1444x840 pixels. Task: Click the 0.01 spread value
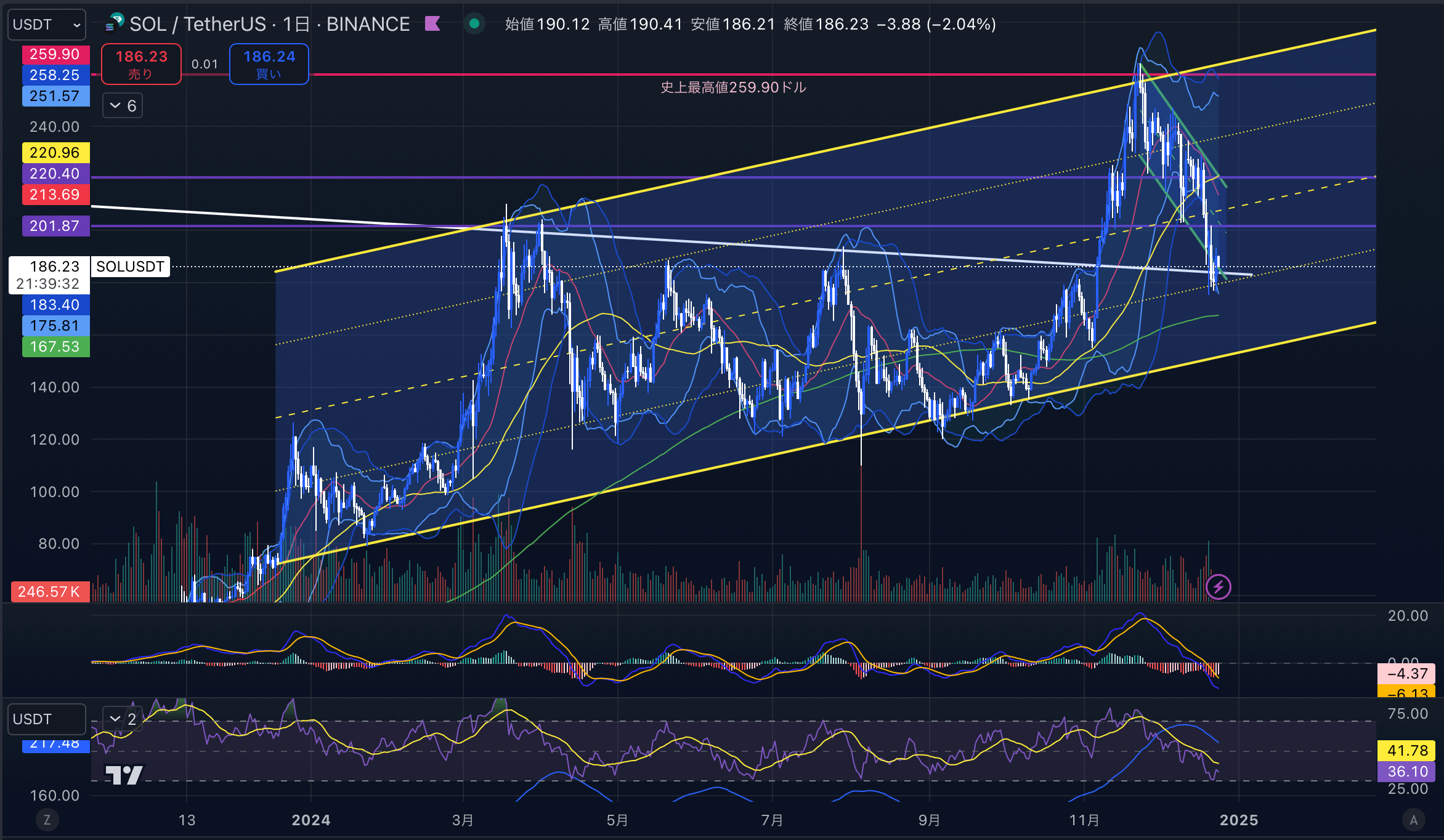click(x=205, y=64)
